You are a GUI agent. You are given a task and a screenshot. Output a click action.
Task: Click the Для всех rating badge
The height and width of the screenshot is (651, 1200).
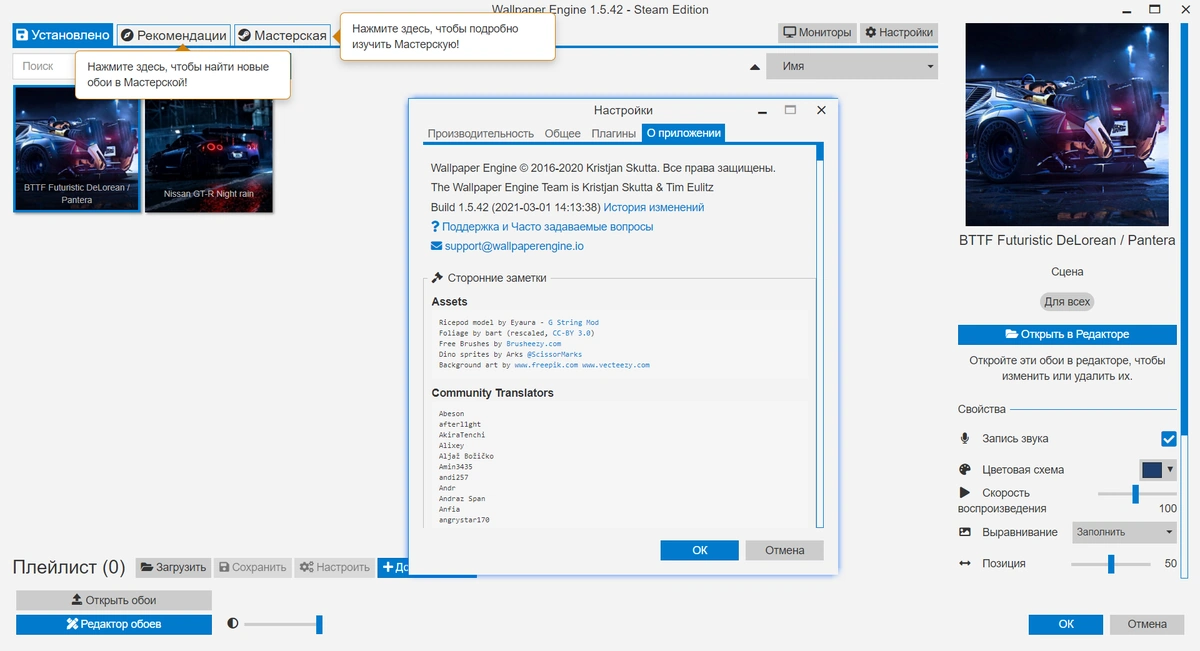[x=1067, y=301]
